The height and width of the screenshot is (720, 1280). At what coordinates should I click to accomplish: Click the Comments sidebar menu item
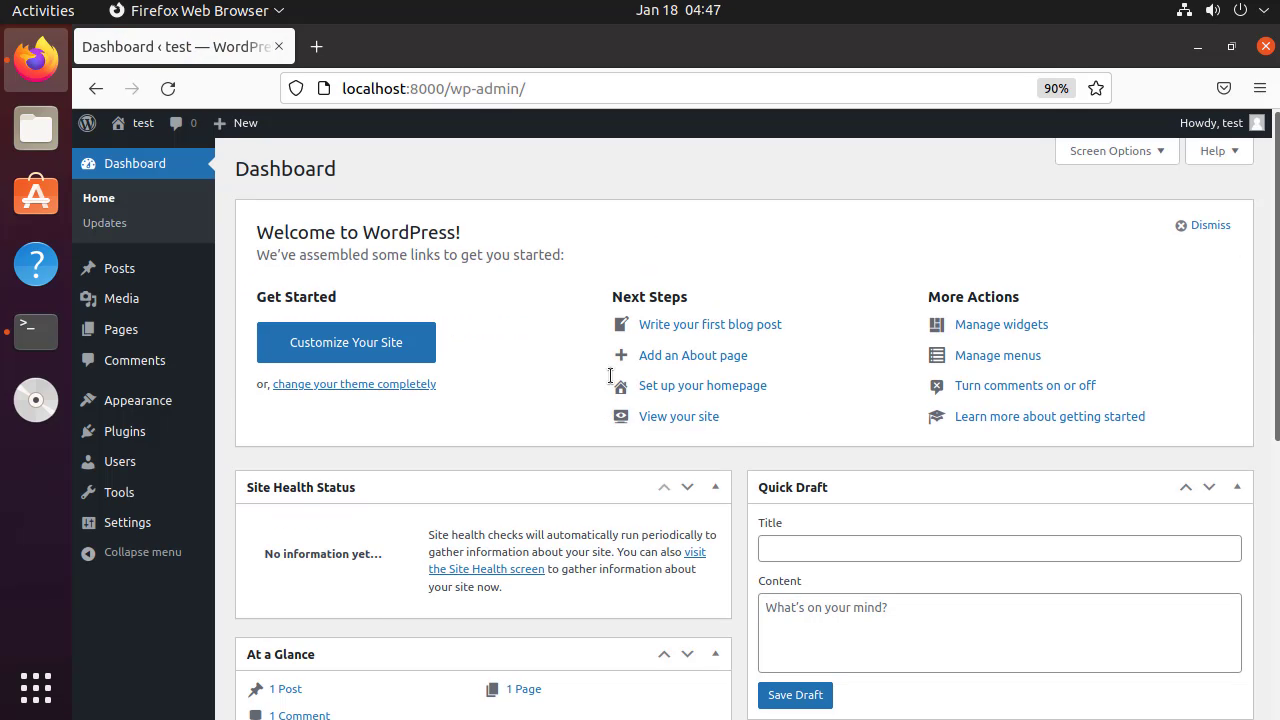[143, 360]
